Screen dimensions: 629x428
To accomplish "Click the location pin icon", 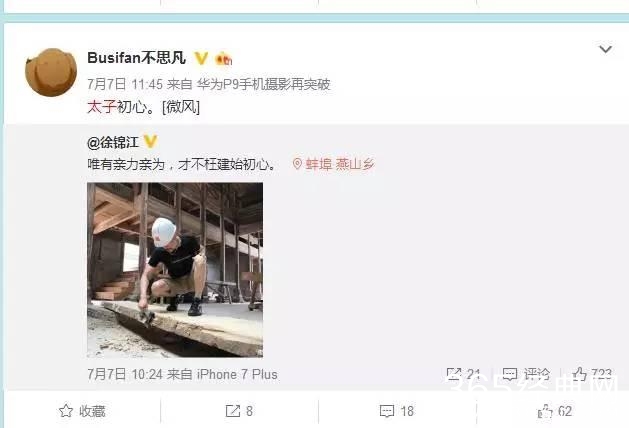I will tap(297, 164).
